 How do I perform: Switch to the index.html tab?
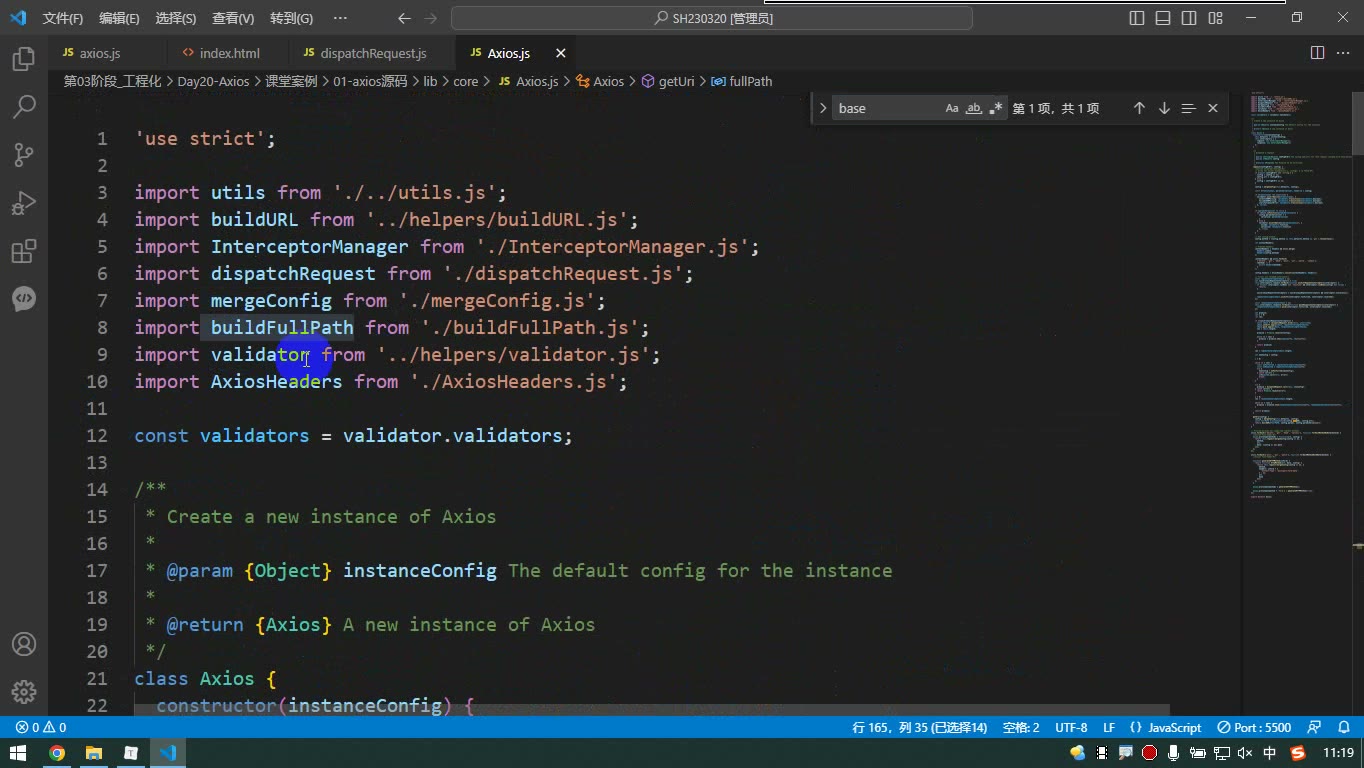point(229,53)
